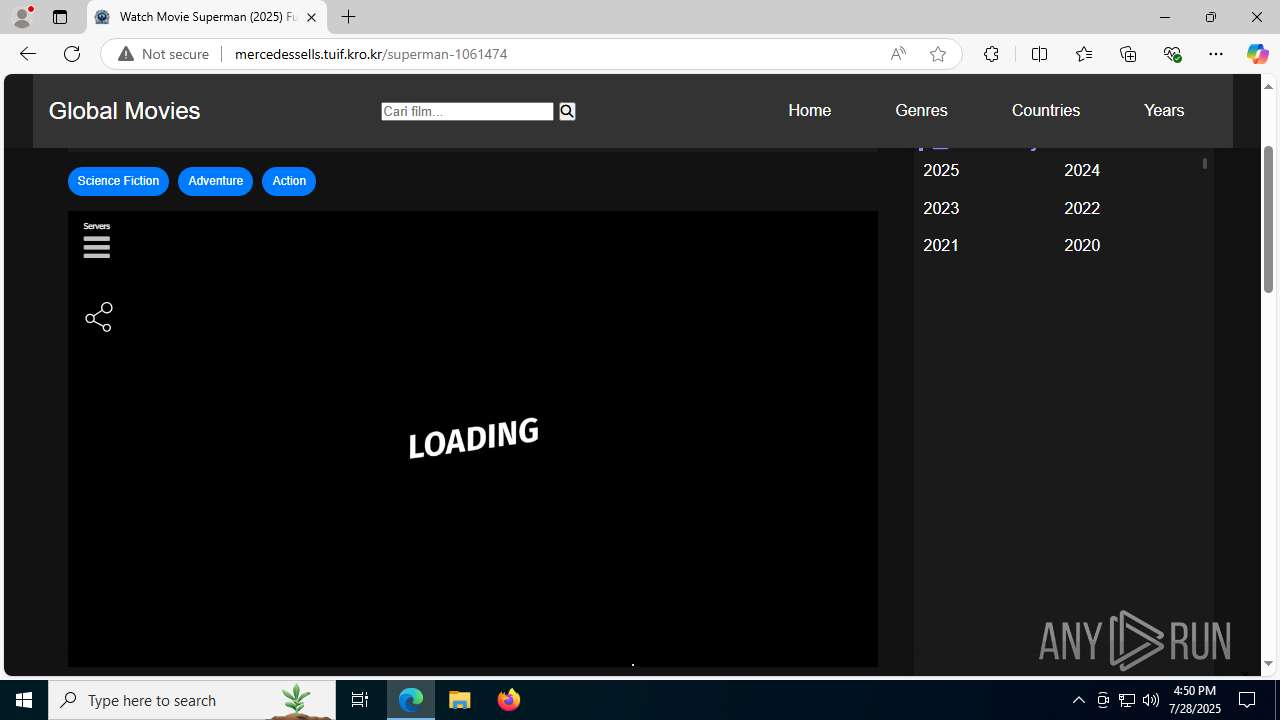Open a new tab
Viewport: 1280px width, 720px height.
348,17
